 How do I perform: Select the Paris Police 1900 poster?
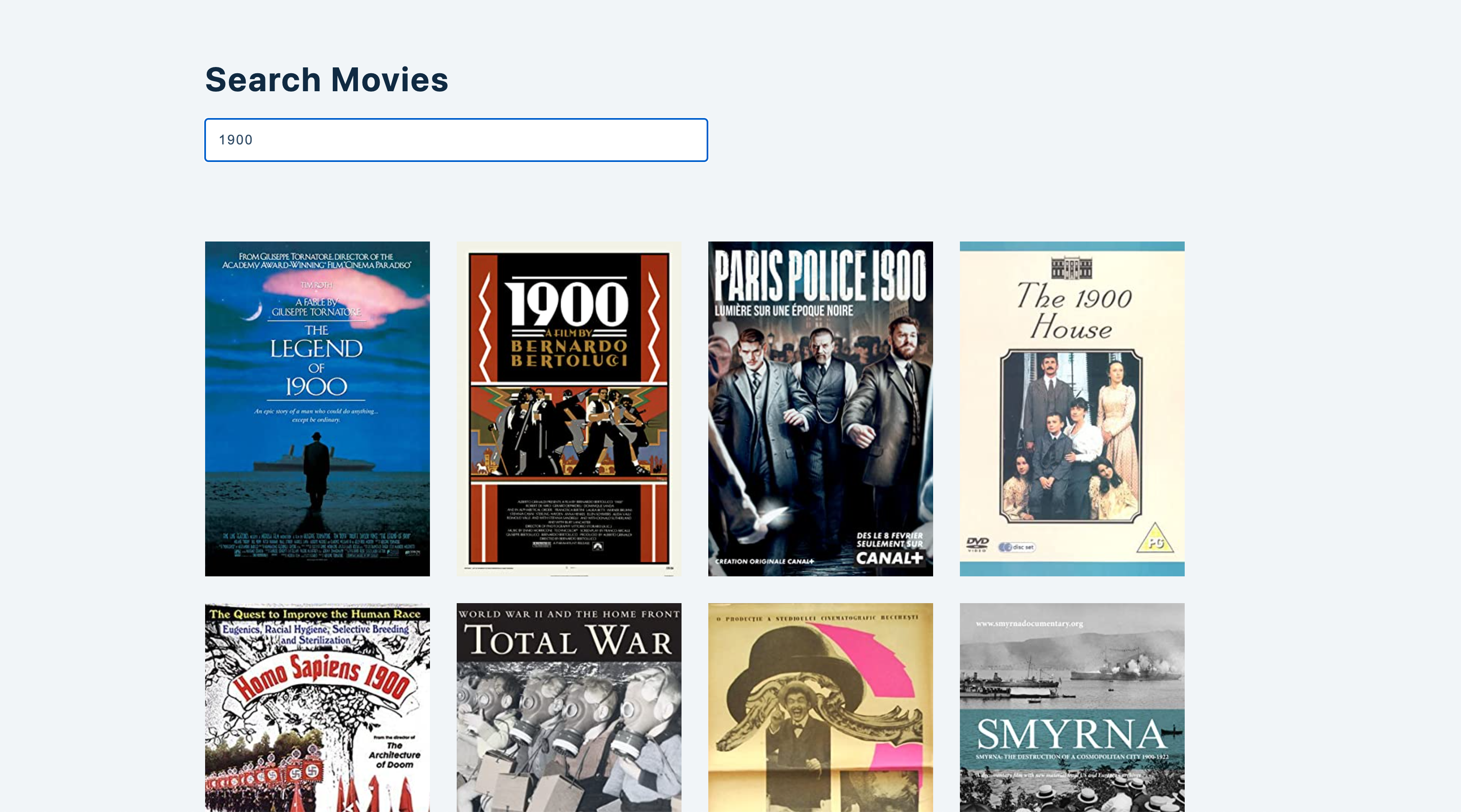point(820,409)
